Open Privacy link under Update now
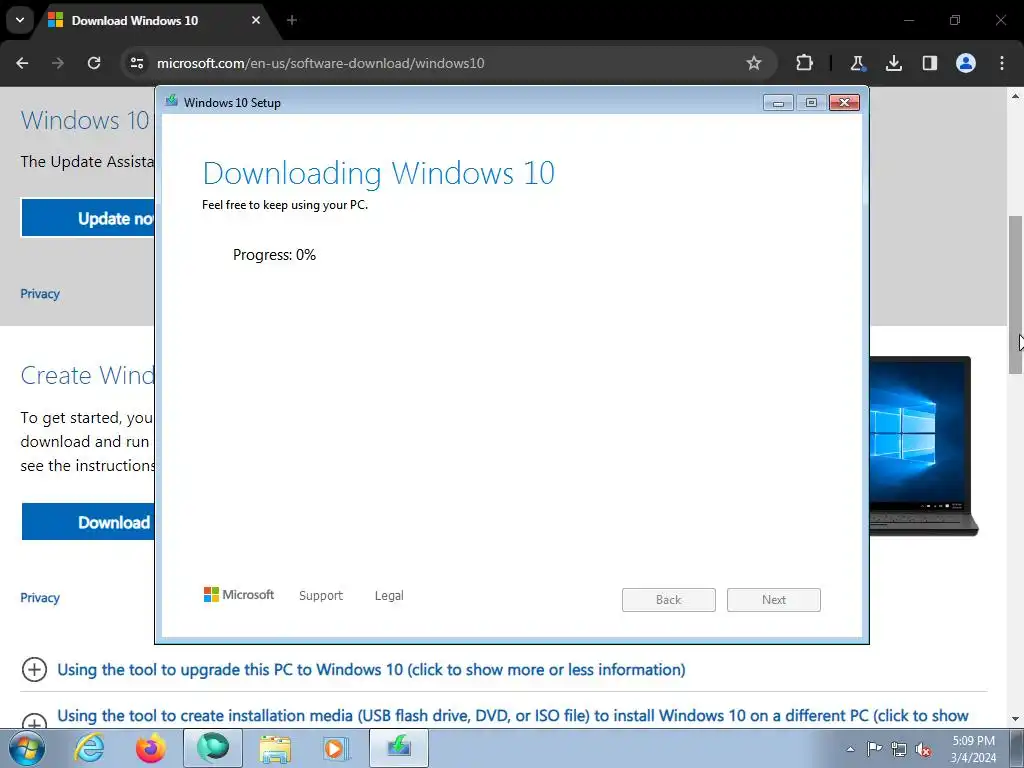The image size is (1024, 768). coord(40,294)
